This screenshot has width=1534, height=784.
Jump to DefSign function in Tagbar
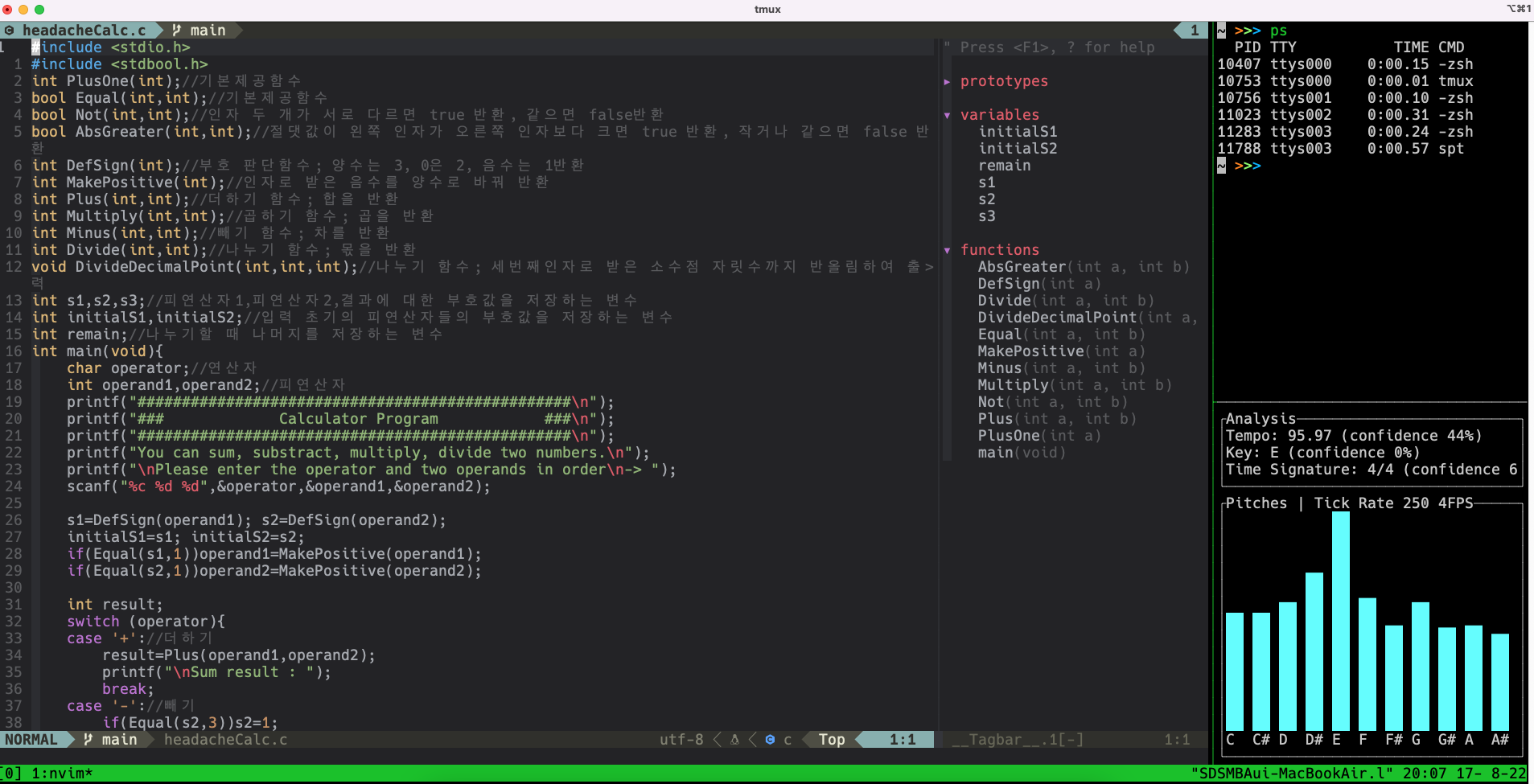1039,284
